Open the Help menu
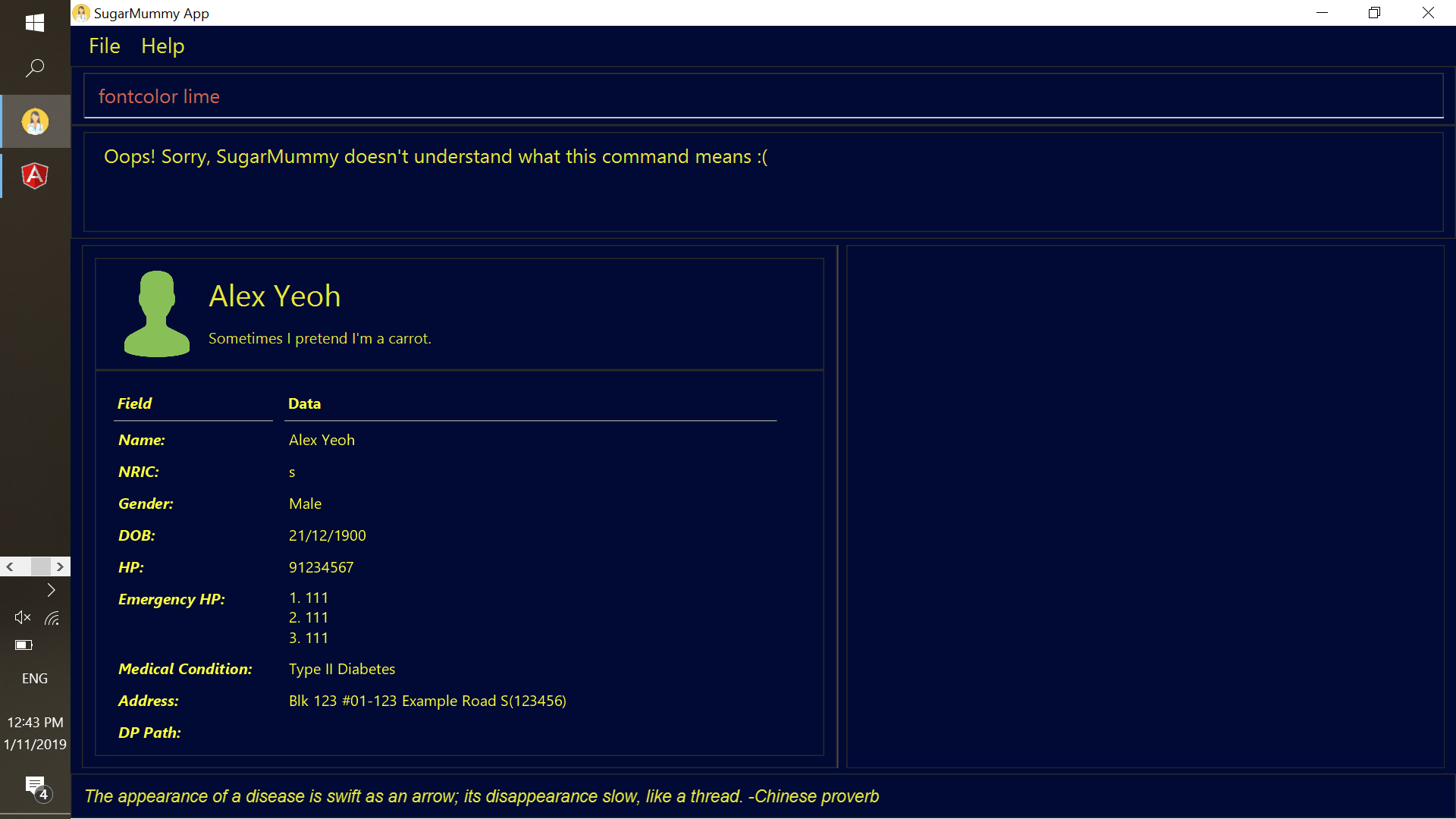Viewport: 1456px width, 819px height. 162,46
